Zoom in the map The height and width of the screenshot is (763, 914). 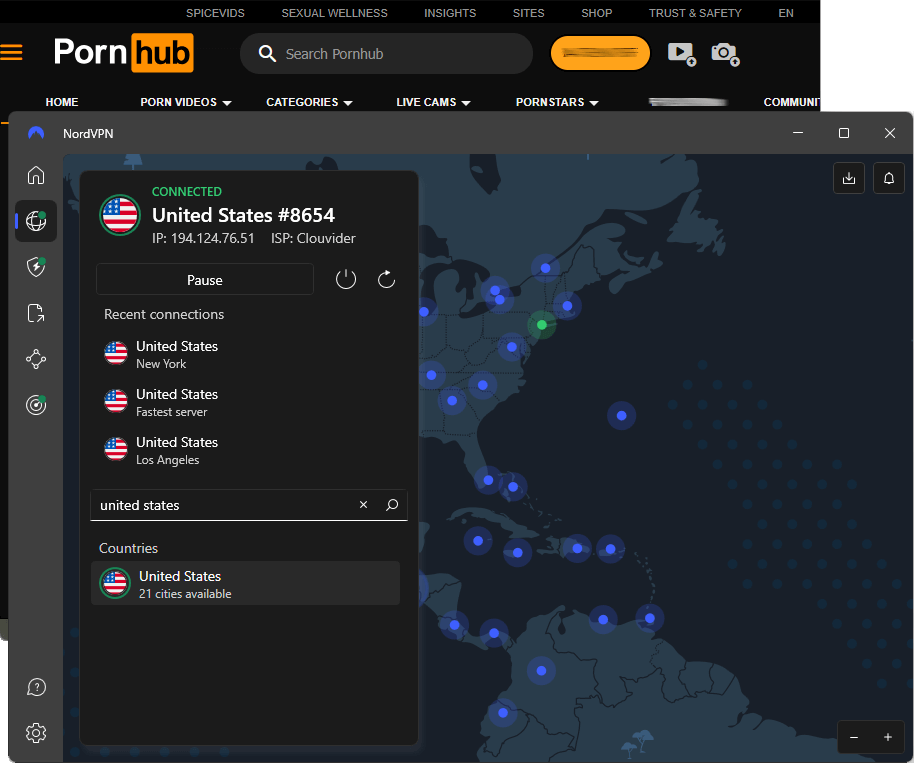887,737
